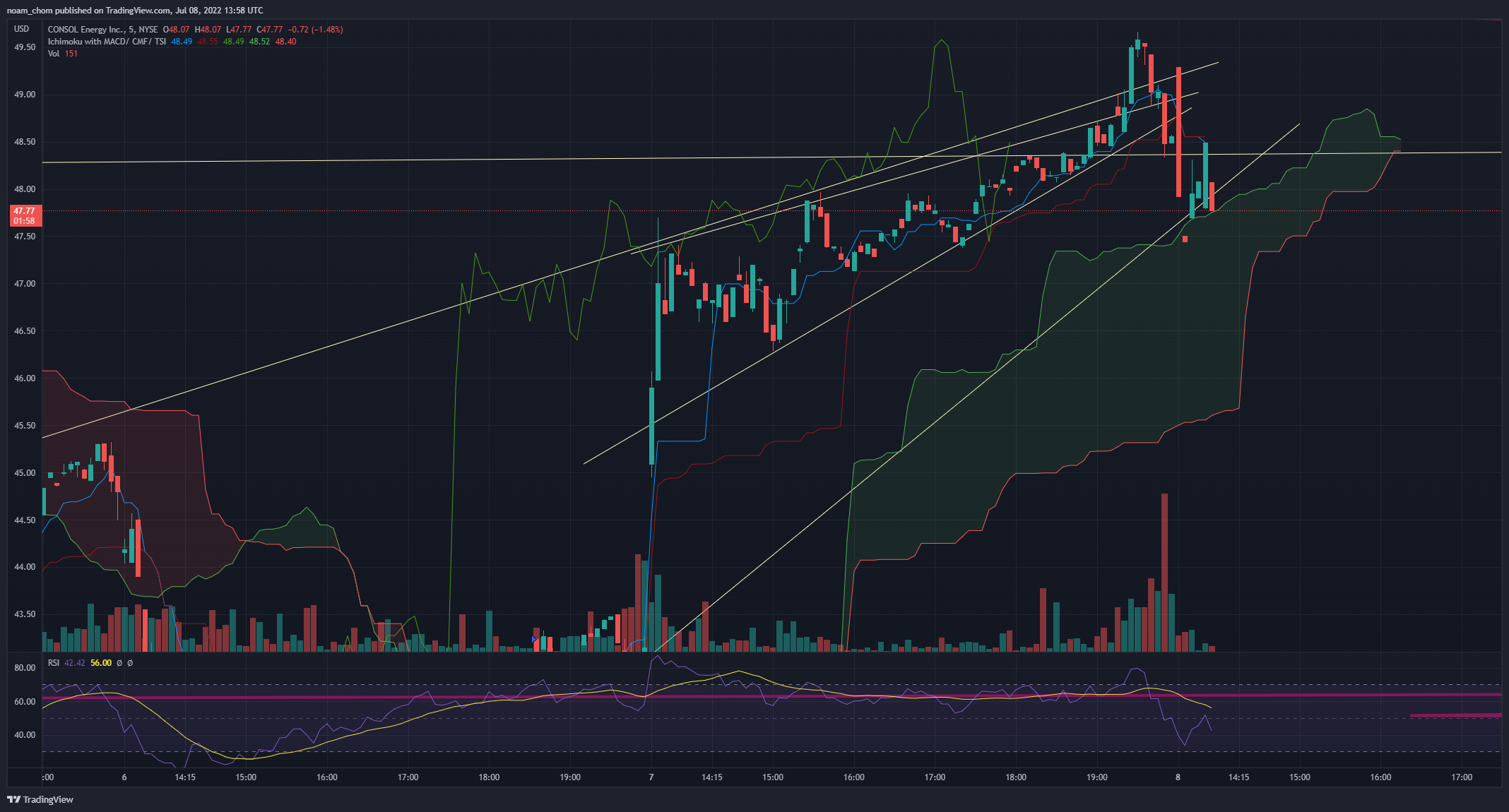Click the 14:15 time label after day 7

(712, 777)
